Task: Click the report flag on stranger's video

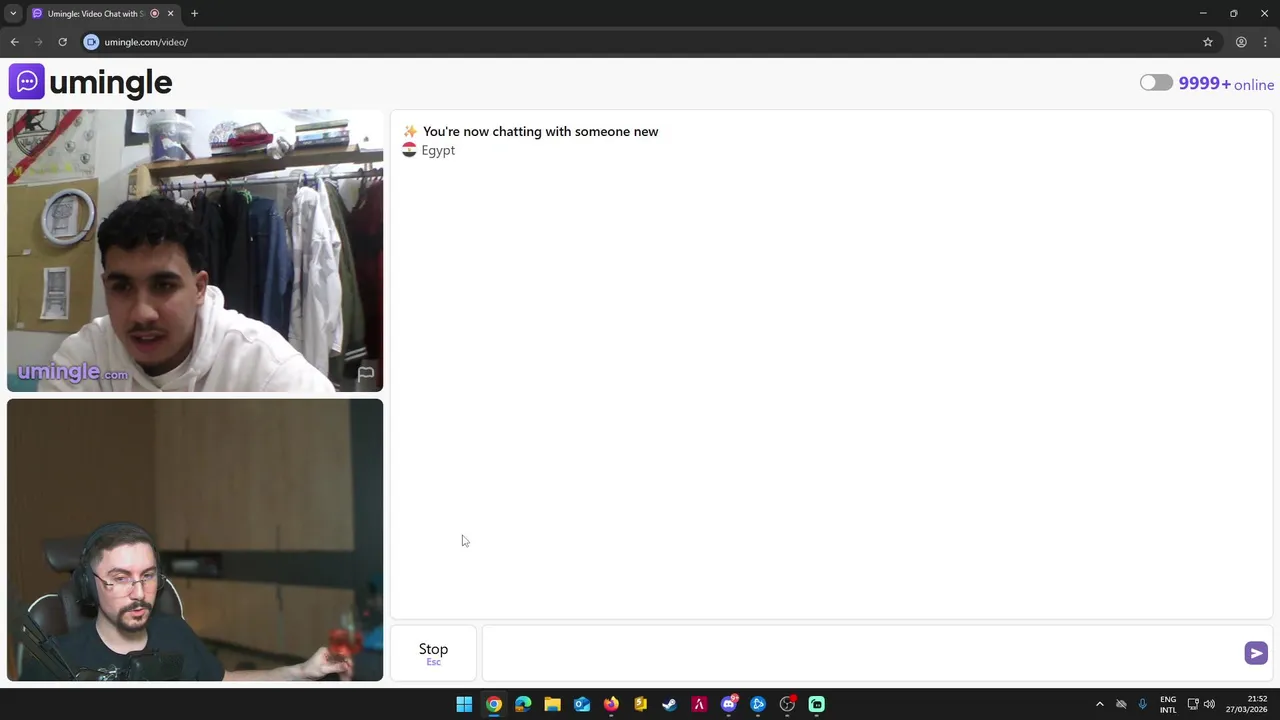Action: point(366,374)
